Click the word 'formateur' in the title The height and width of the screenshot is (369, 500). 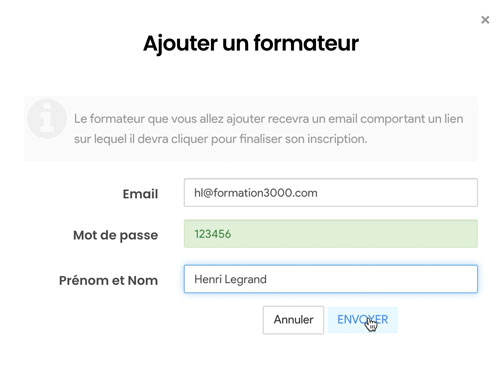[x=306, y=43]
